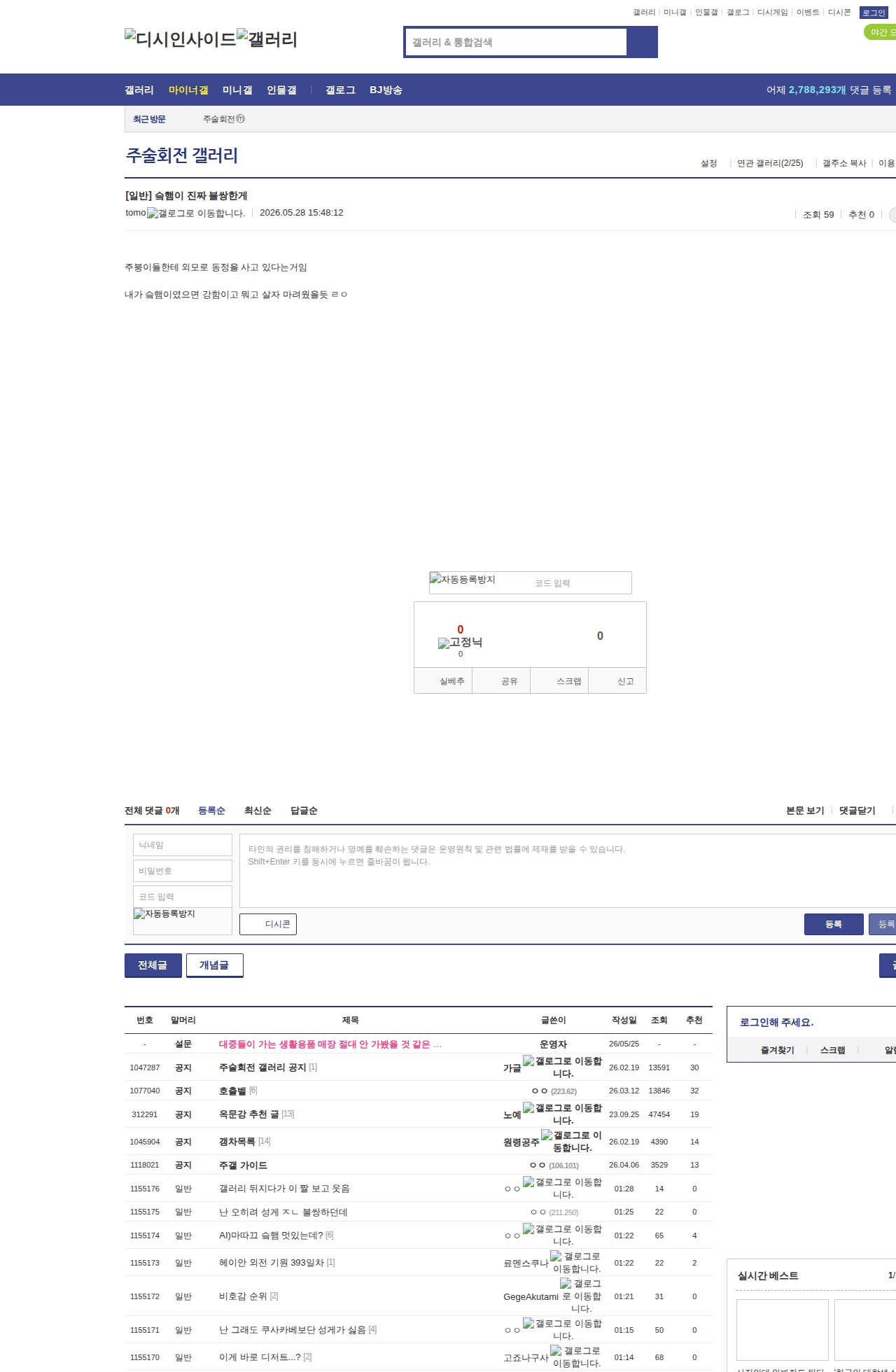Click 즐겨찾기 in login box
Screen dimensions: 896x1372
coord(778,1050)
